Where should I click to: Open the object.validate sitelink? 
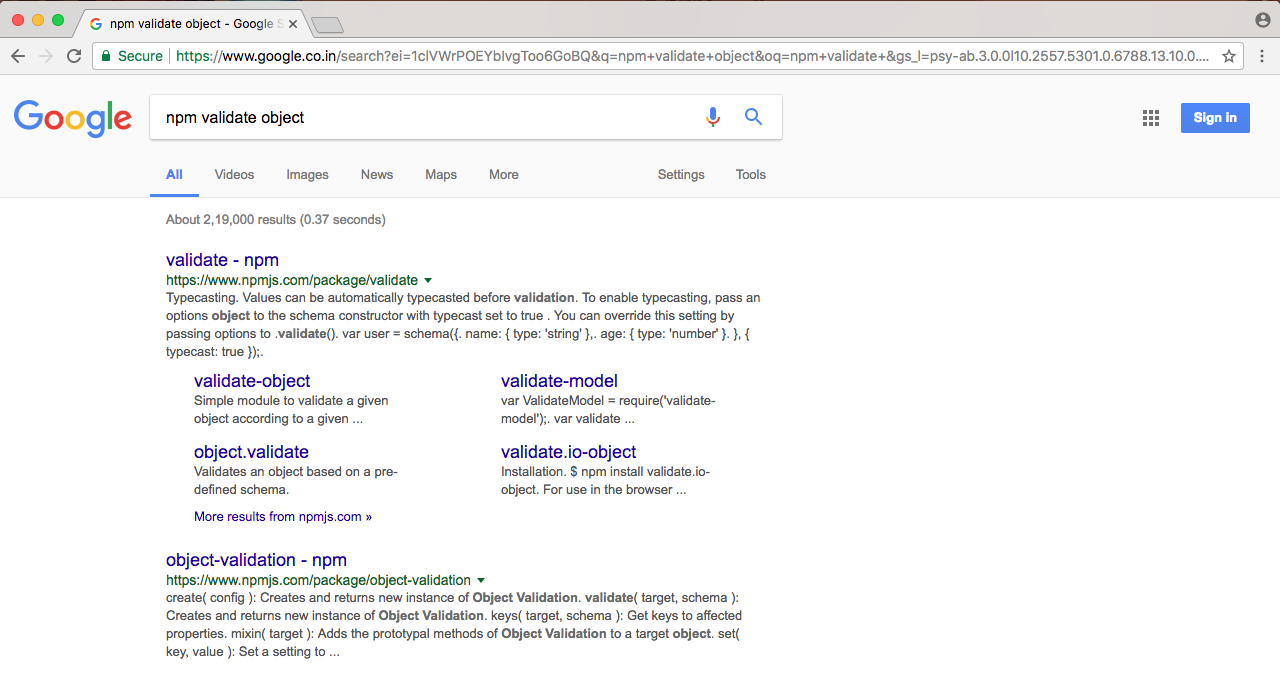pyautogui.click(x=251, y=452)
